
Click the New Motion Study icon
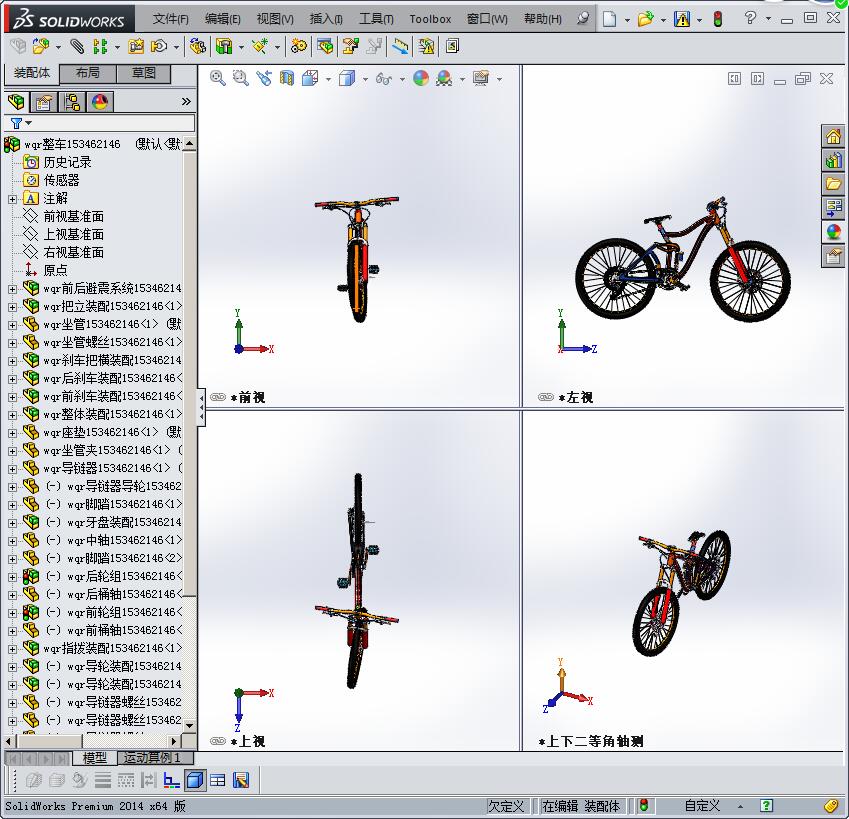click(x=298, y=47)
